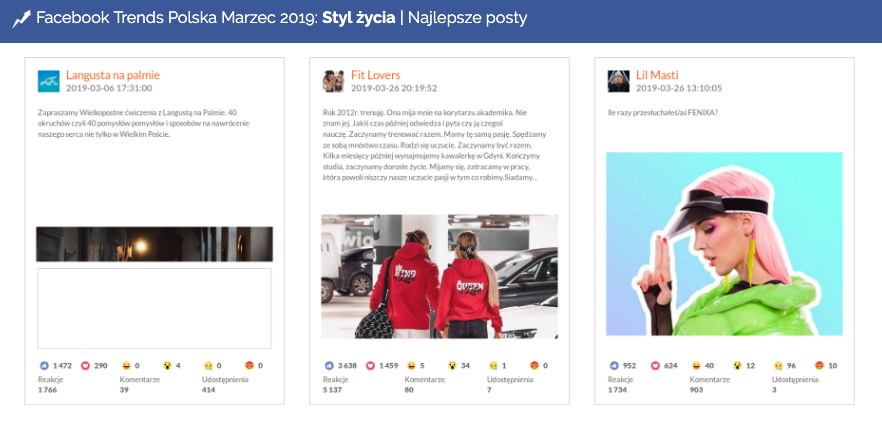The height and width of the screenshot is (424, 882).
Task: Click the trend arrow icon in the header
Action: click(21, 18)
